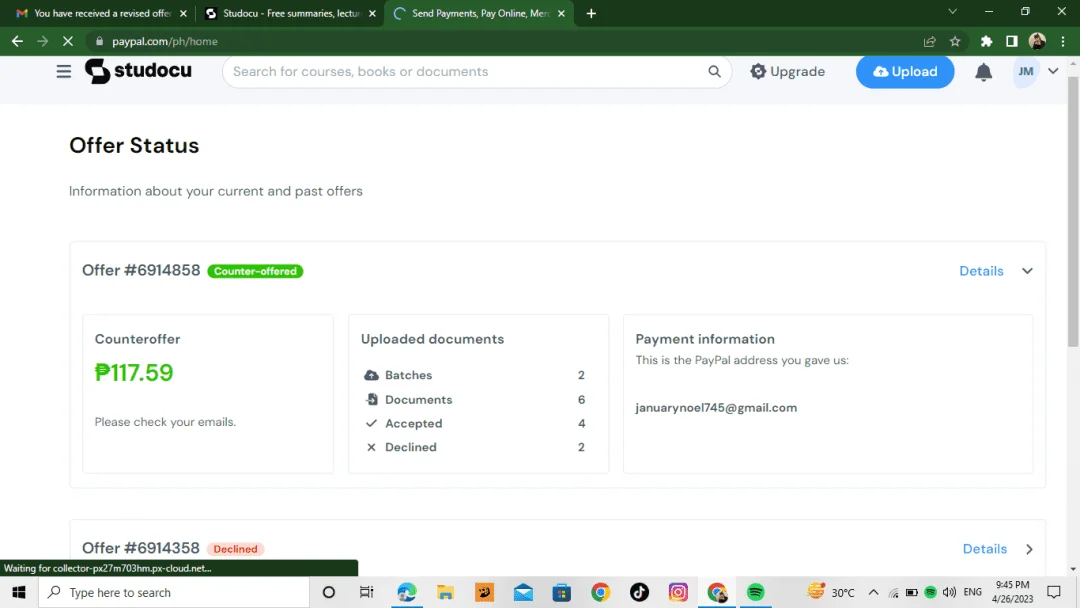Open the Chrome three-dot menu
1080x608 pixels.
[1063, 41]
